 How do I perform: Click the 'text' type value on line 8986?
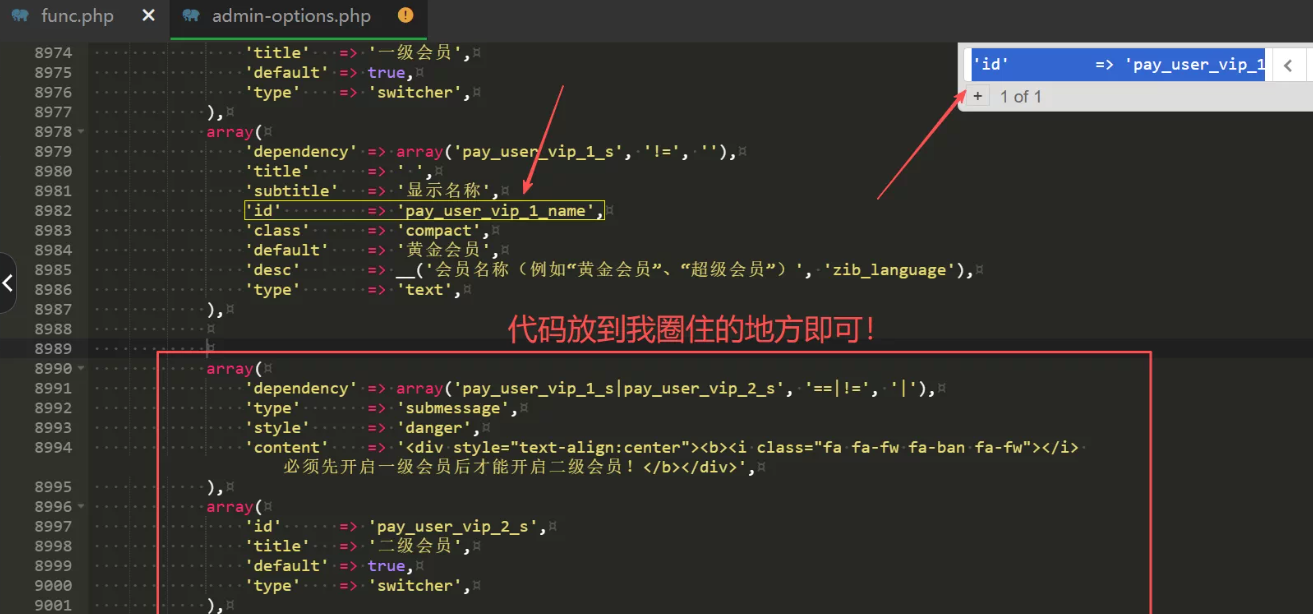pyautogui.click(x=427, y=290)
